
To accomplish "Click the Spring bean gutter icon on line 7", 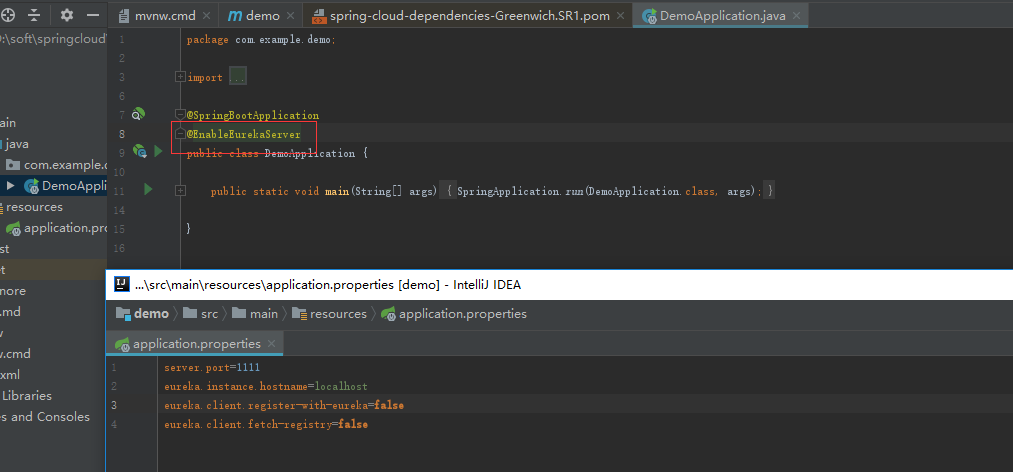I will tap(139, 114).
